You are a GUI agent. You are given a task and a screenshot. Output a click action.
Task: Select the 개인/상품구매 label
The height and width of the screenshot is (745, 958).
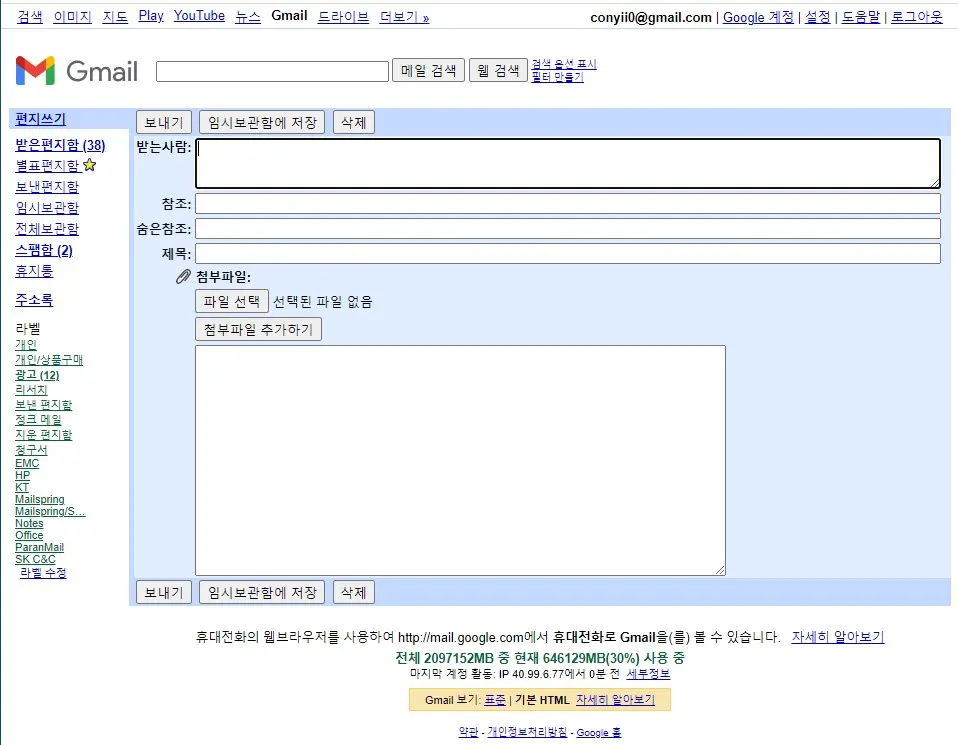coord(49,359)
